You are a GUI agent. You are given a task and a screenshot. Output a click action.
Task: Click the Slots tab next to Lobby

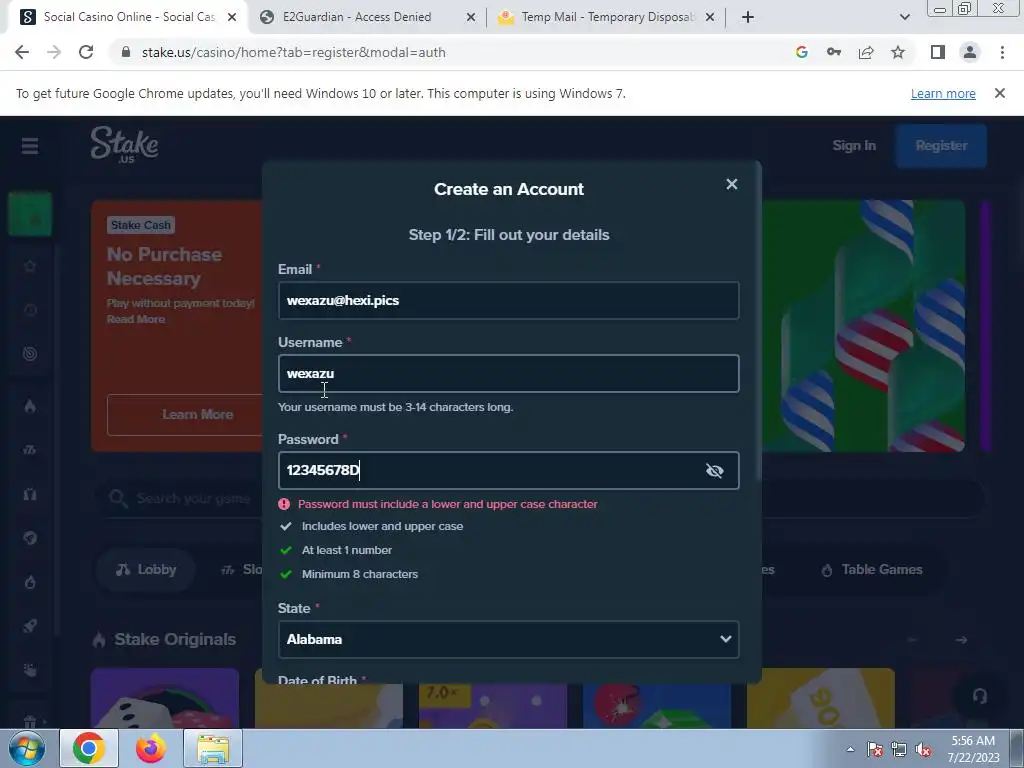(x=242, y=569)
